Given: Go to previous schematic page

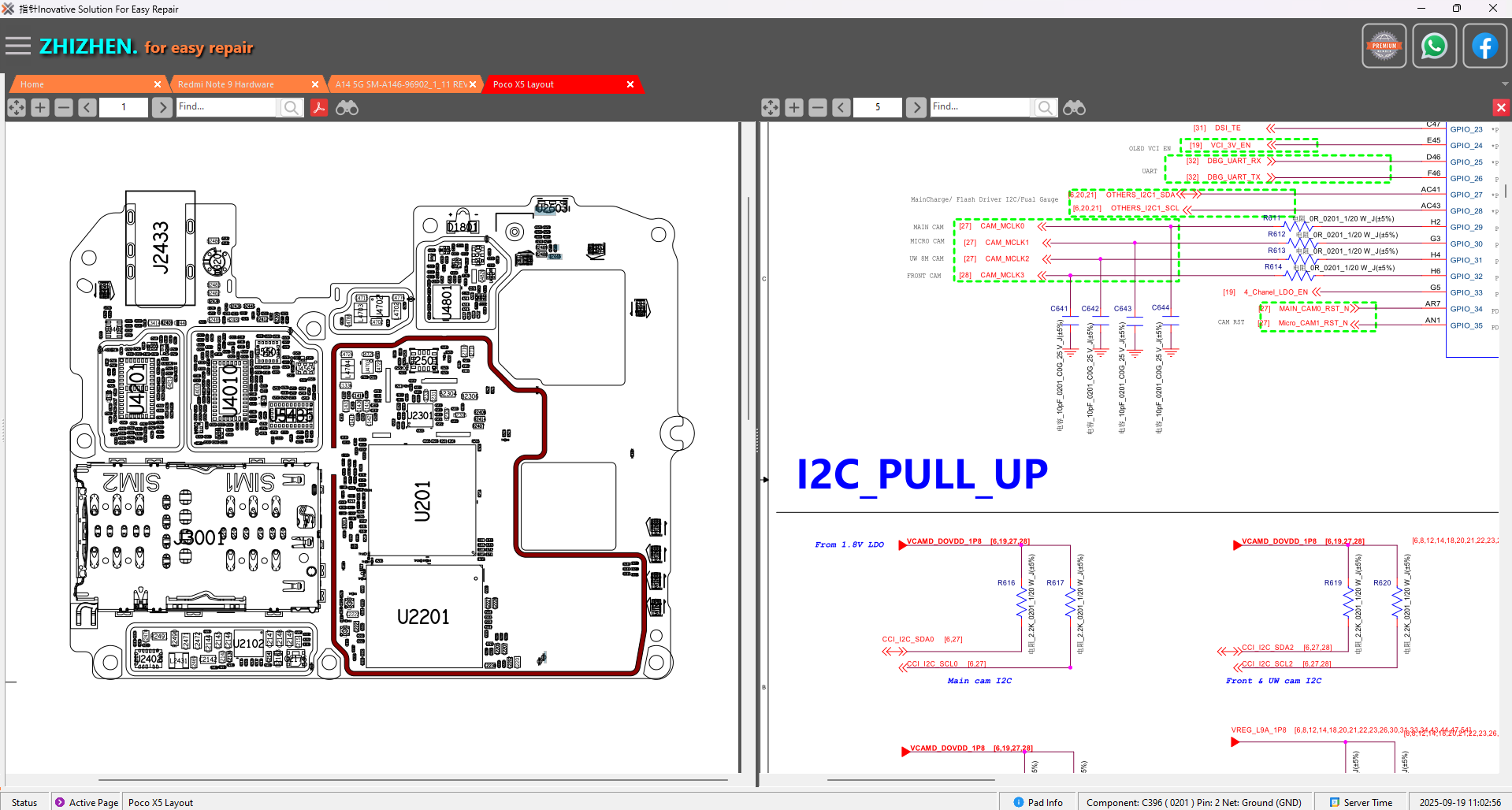Looking at the screenshot, I should tap(841, 107).
